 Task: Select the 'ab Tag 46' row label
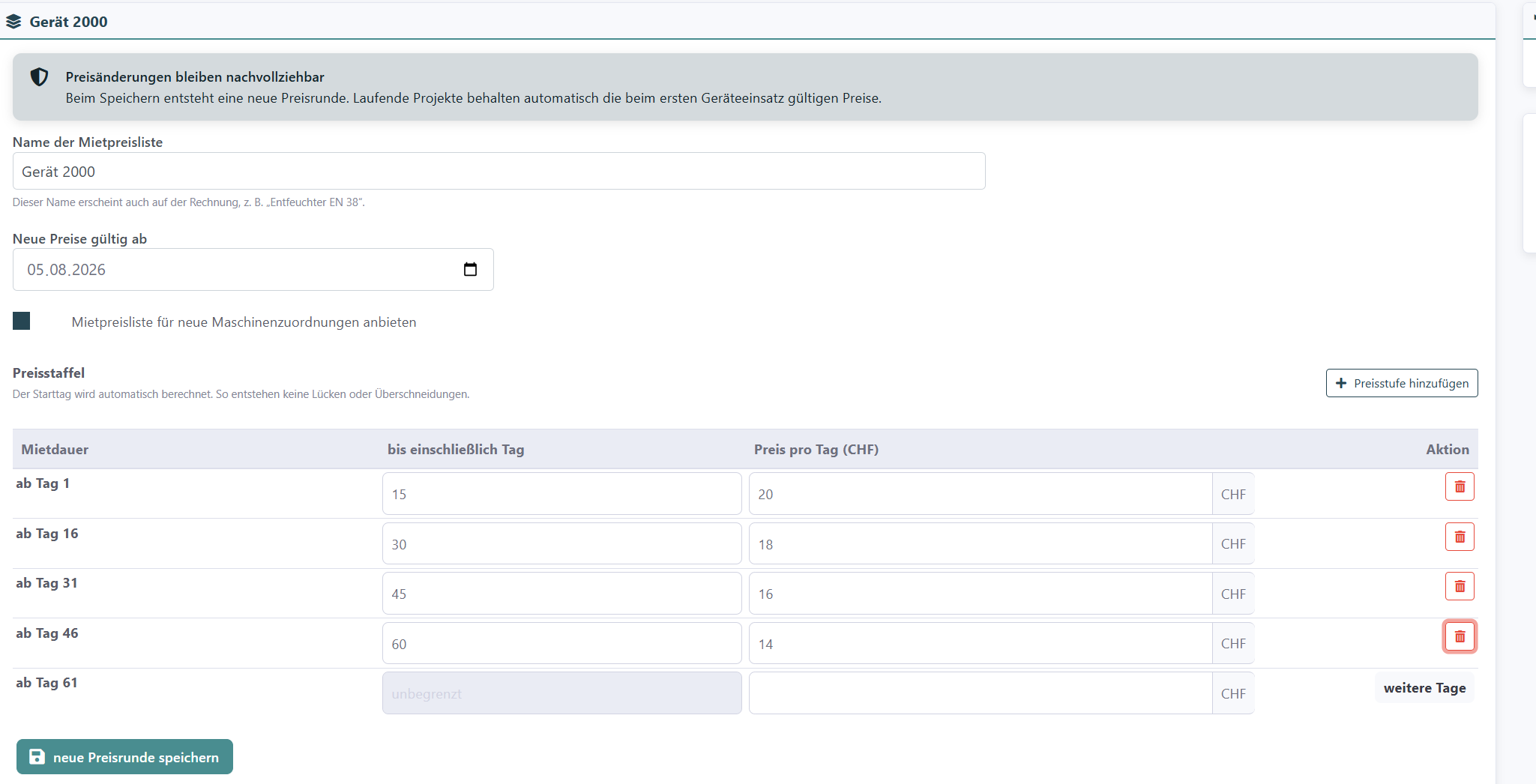pyautogui.click(x=47, y=633)
